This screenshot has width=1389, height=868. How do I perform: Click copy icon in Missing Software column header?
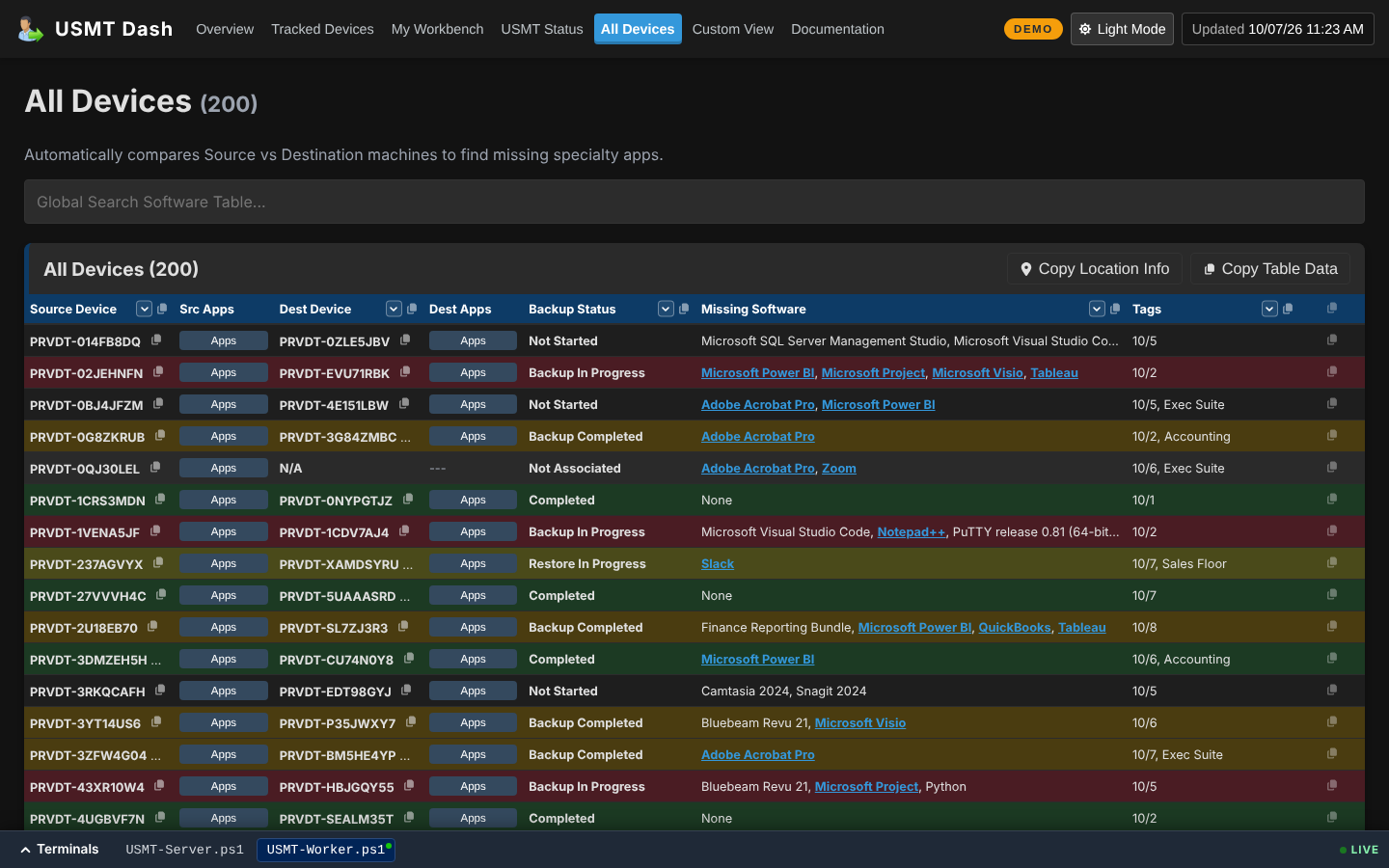pyautogui.click(x=1115, y=309)
